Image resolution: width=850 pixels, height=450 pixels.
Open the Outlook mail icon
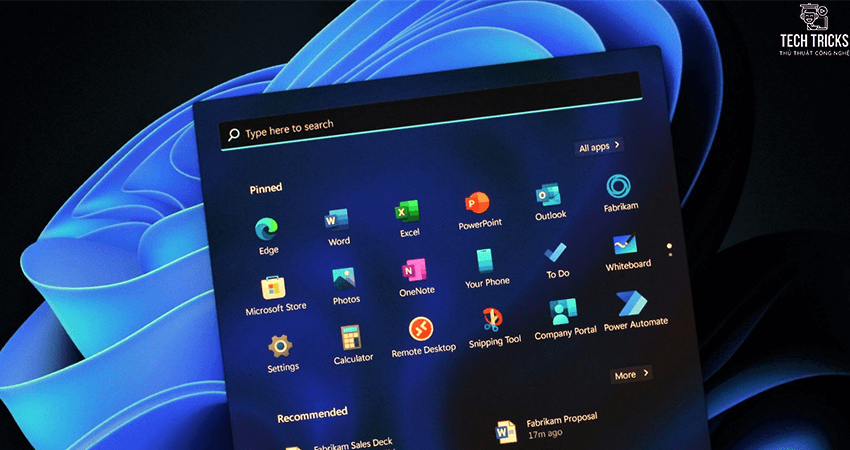point(548,195)
